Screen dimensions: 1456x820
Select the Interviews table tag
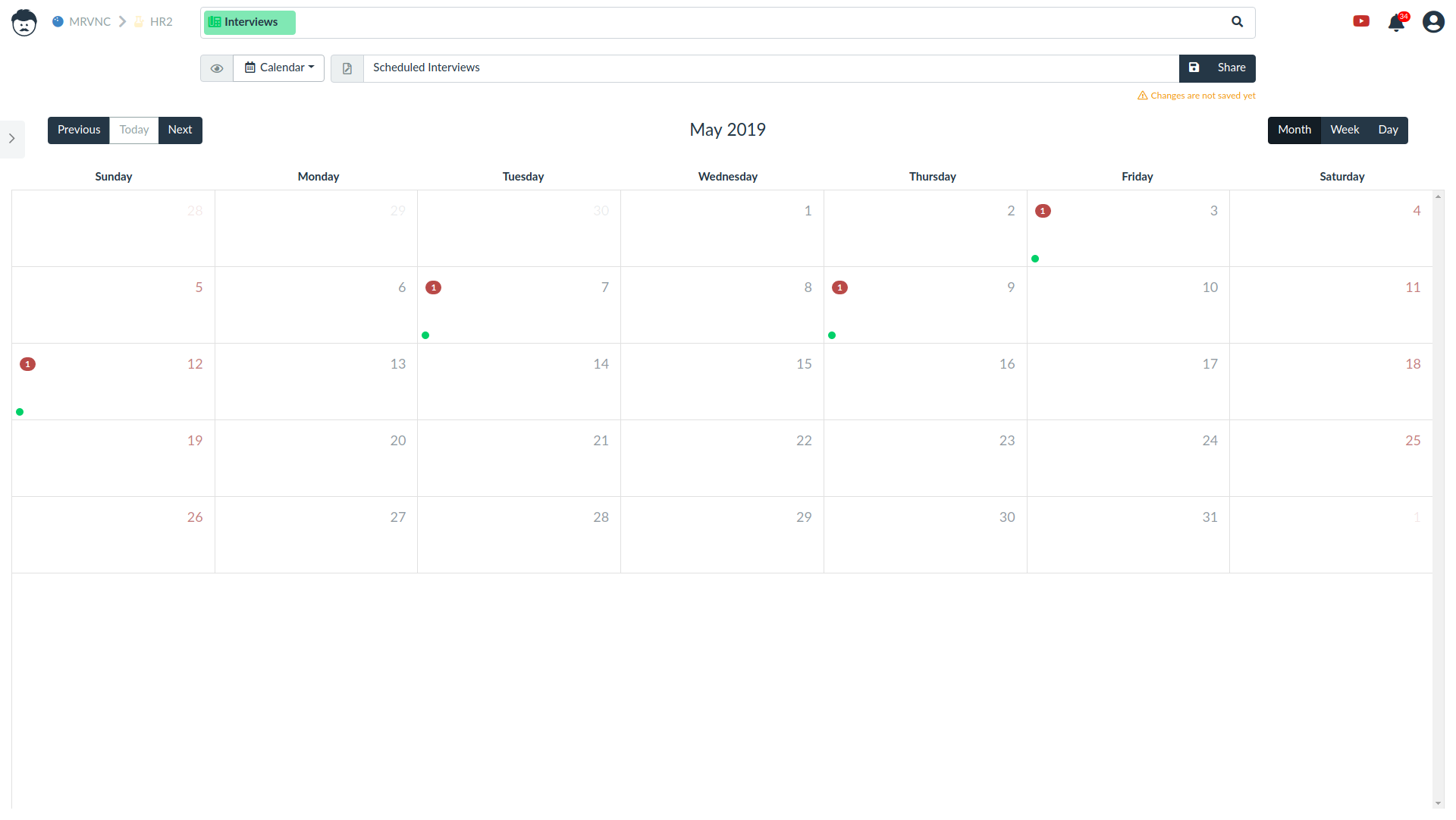[x=249, y=22]
